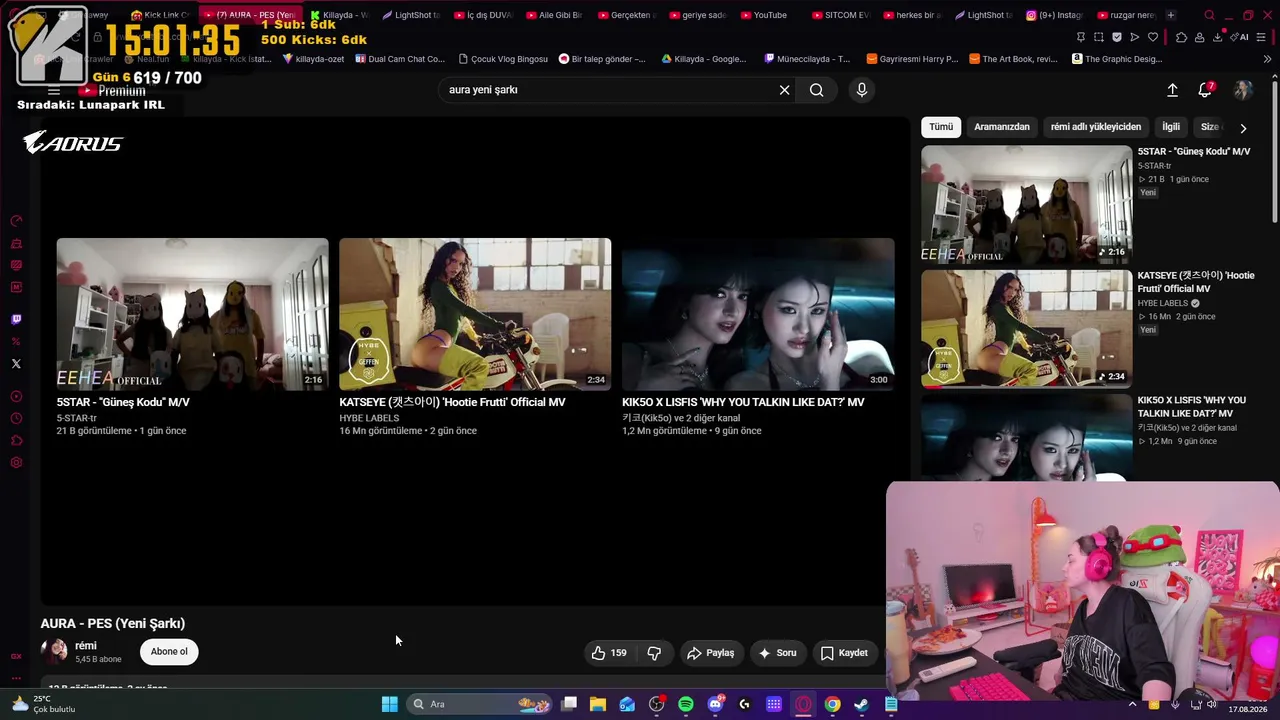The width and height of the screenshot is (1280, 720).
Task: Open the rémi channel avatar
Action: [x=54, y=652]
